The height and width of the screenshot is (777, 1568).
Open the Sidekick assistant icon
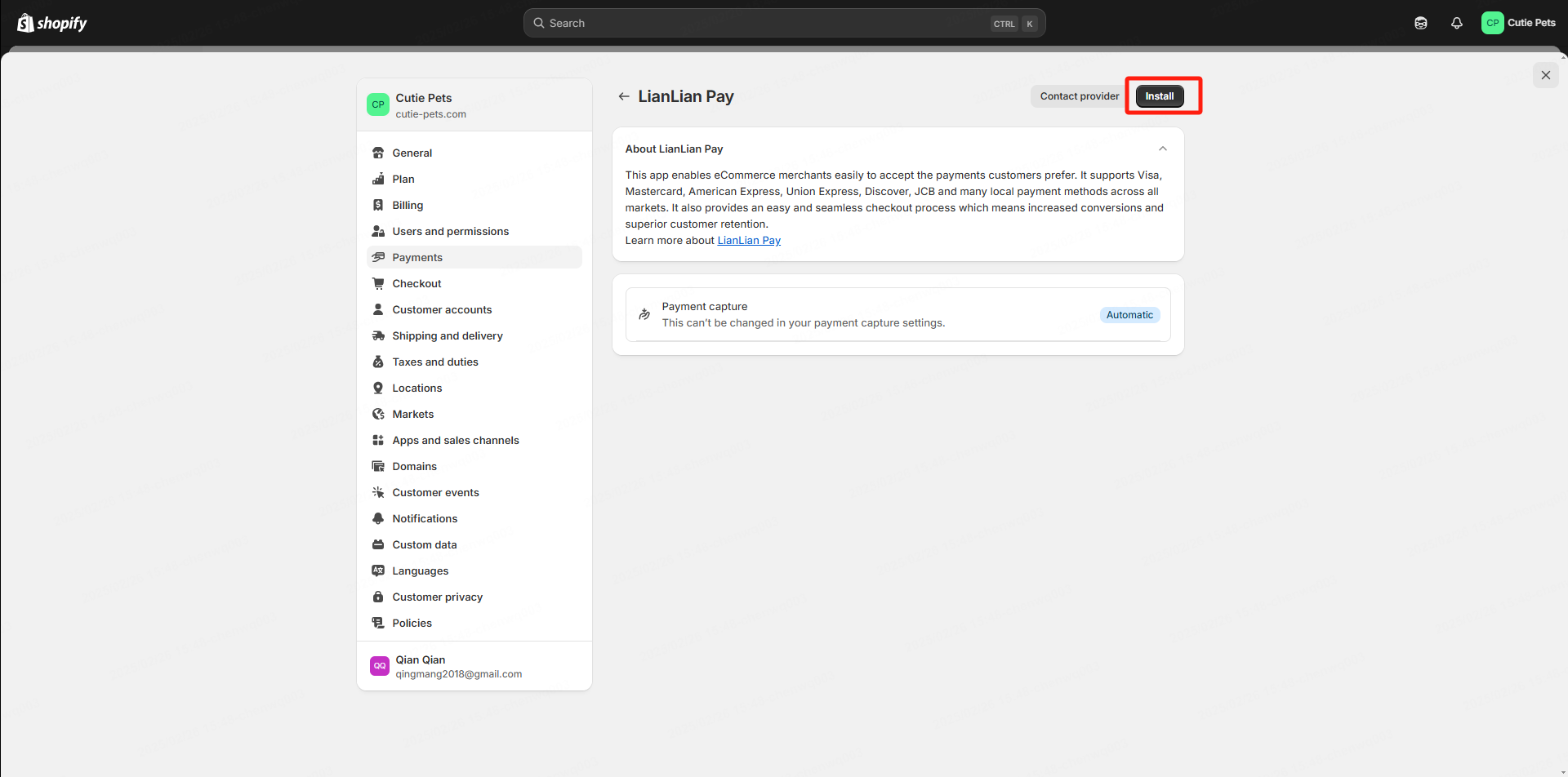[1421, 23]
